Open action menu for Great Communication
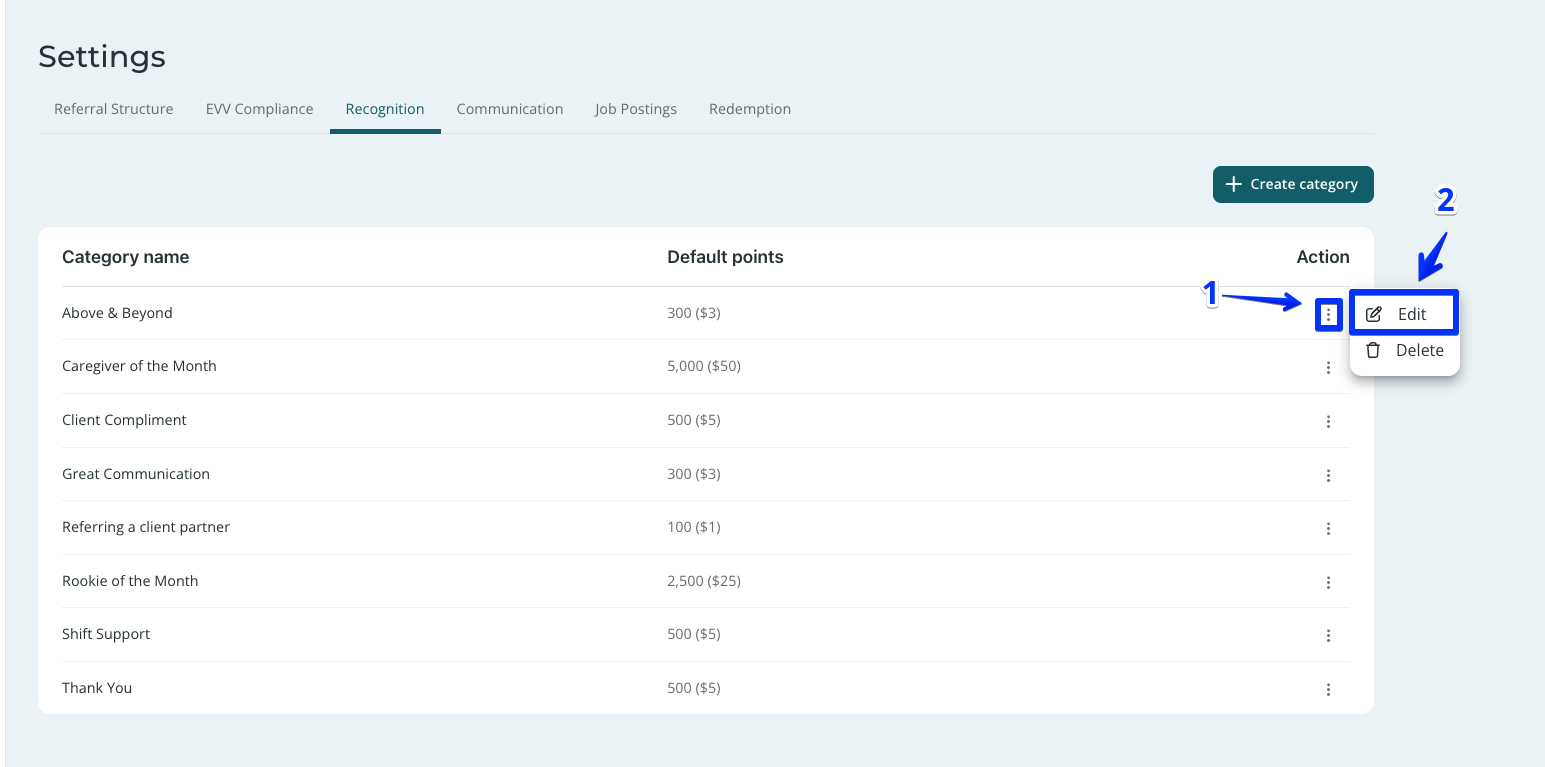Screen dimensions: 1545x767 (1328, 476)
